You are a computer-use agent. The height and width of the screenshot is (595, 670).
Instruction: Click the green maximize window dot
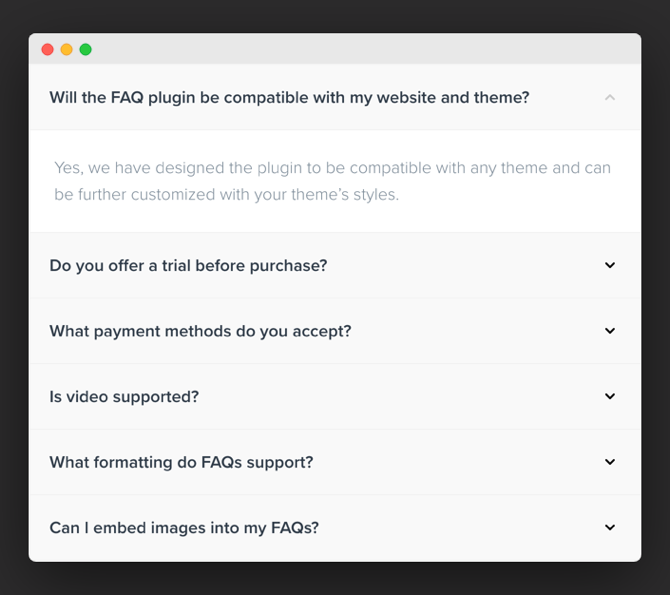tap(85, 50)
